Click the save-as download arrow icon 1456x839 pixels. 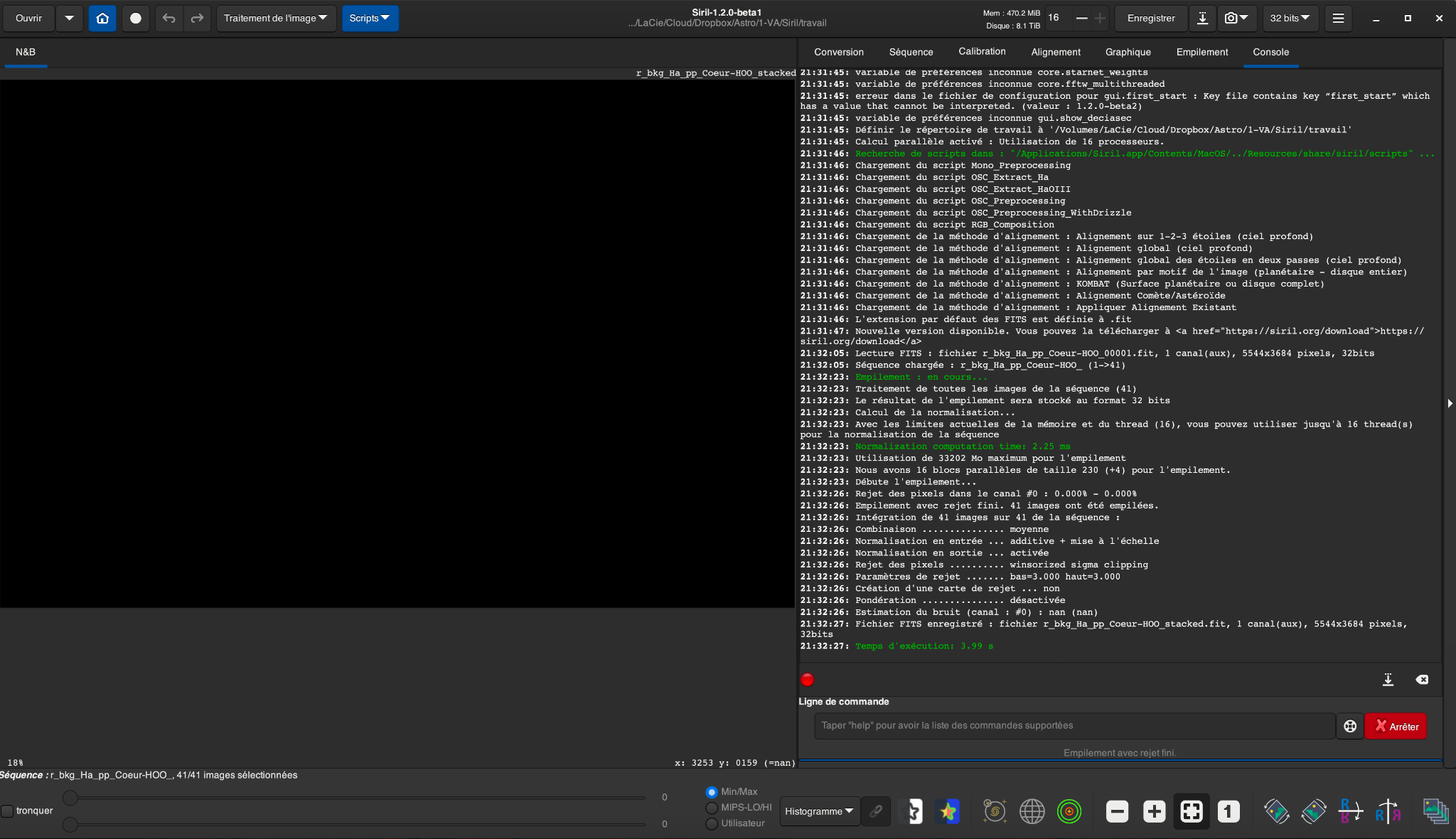pyautogui.click(x=1202, y=18)
